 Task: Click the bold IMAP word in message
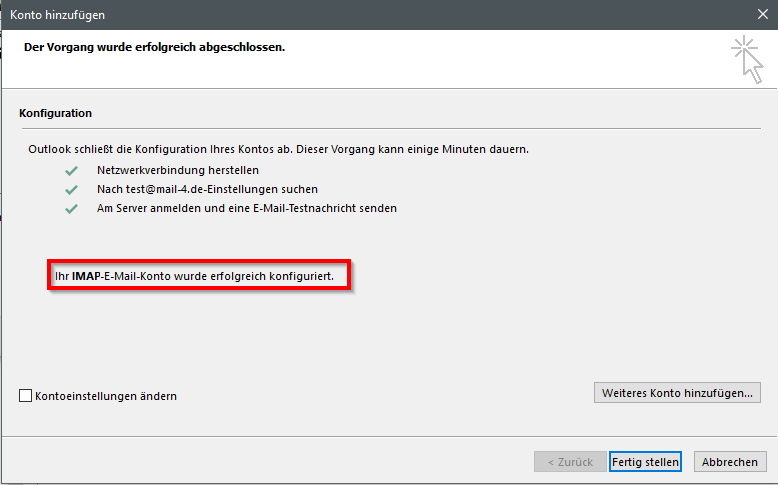[x=86, y=273]
